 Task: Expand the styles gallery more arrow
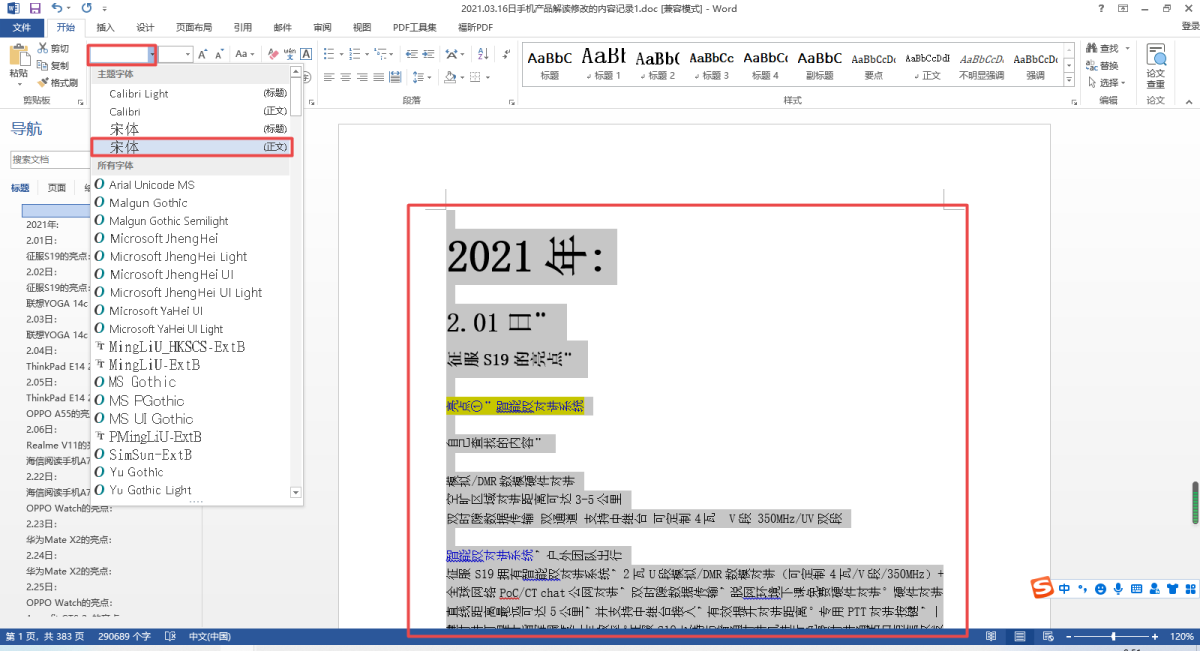pyautogui.click(x=1069, y=81)
